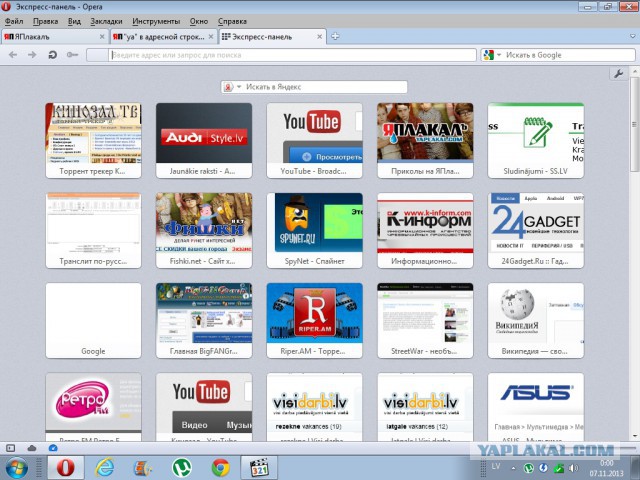This screenshot has width=640, height=480.
Task: Open the Закладки menu
Action: (x=106, y=21)
